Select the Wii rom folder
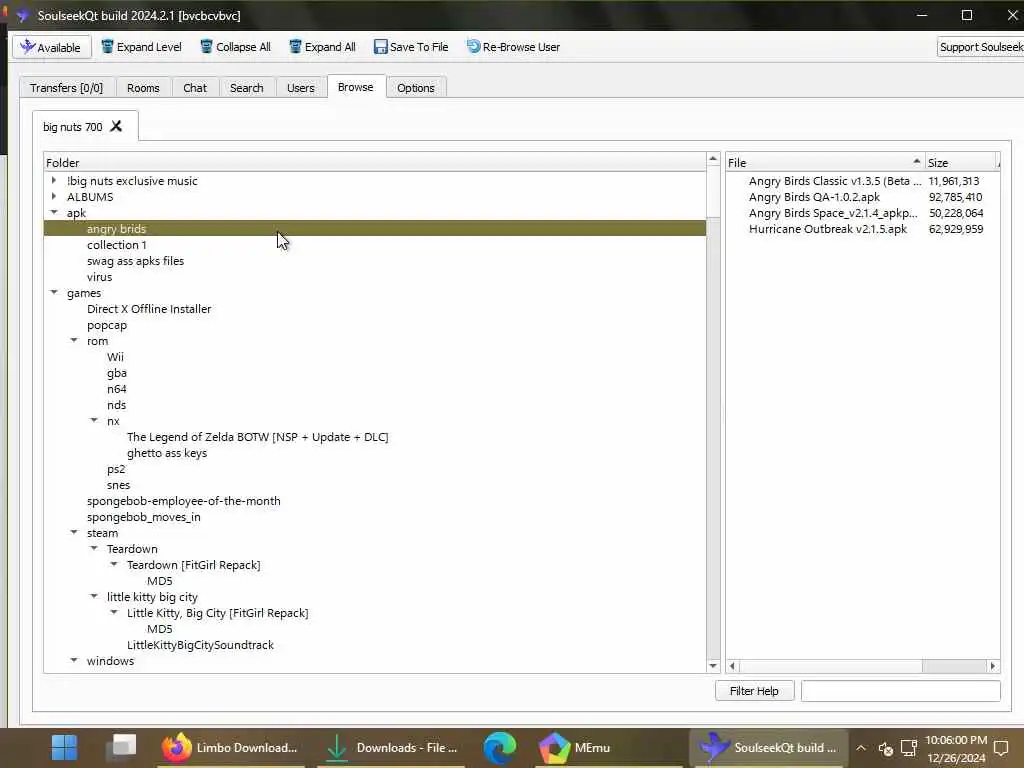Viewport: 1024px width, 768px height. coord(116,357)
